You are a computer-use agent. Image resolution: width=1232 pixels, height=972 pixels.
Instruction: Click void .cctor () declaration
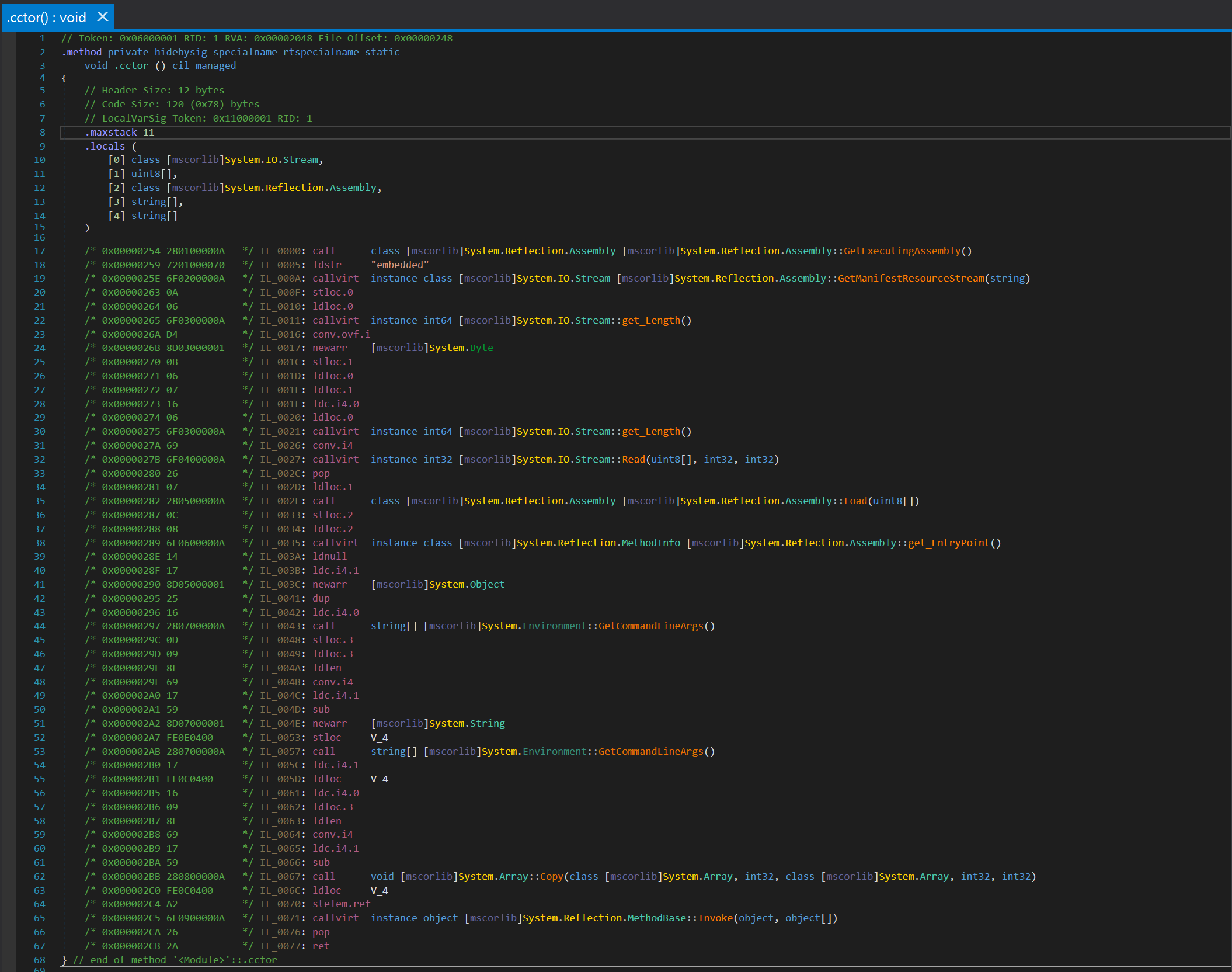[x=160, y=65]
